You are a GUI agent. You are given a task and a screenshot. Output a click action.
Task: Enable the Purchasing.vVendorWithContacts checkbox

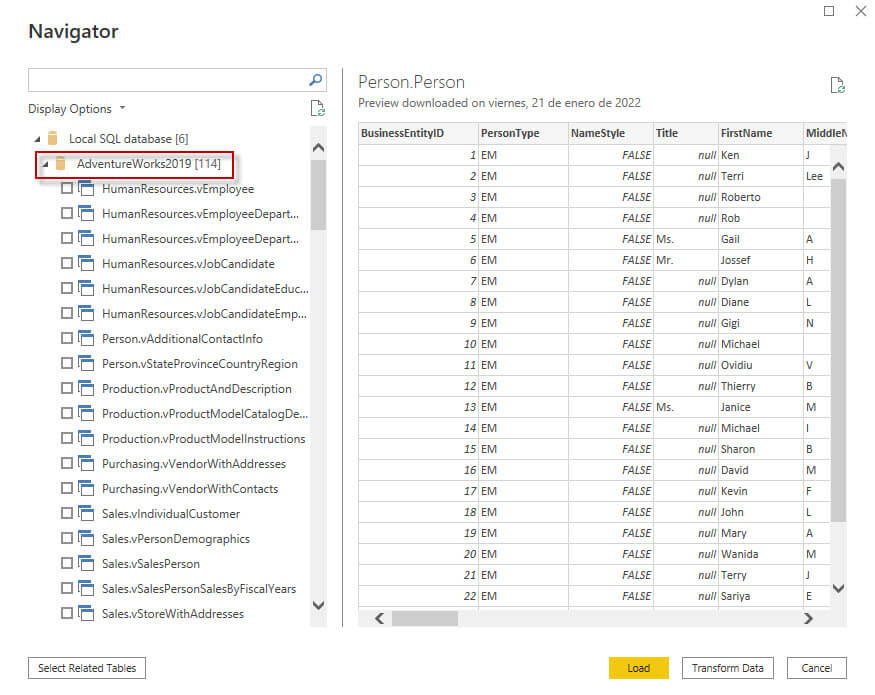click(67, 489)
